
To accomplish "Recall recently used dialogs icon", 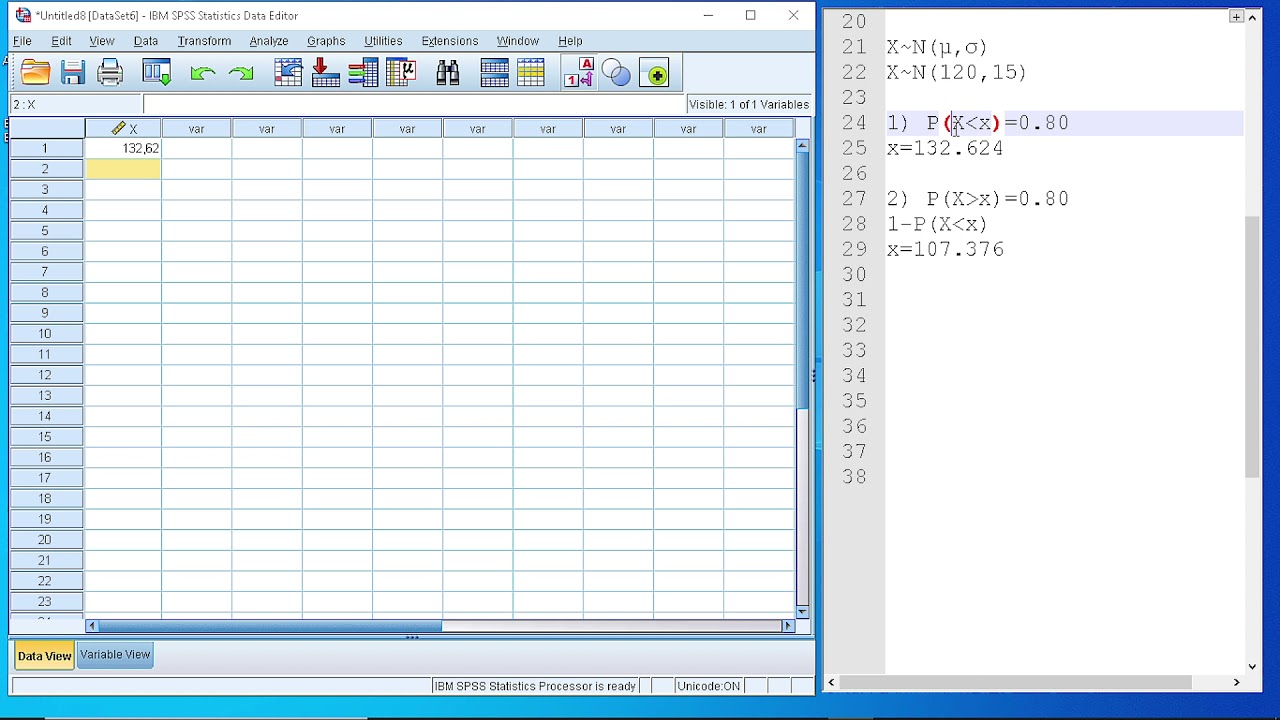I will pyautogui.click(x=157, y=73).
